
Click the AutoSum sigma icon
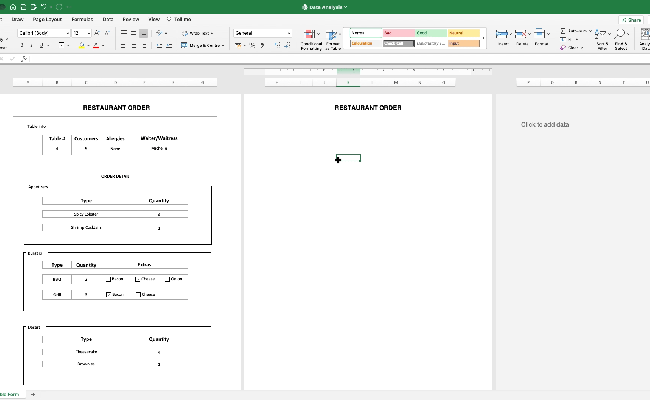pos(563,31)
